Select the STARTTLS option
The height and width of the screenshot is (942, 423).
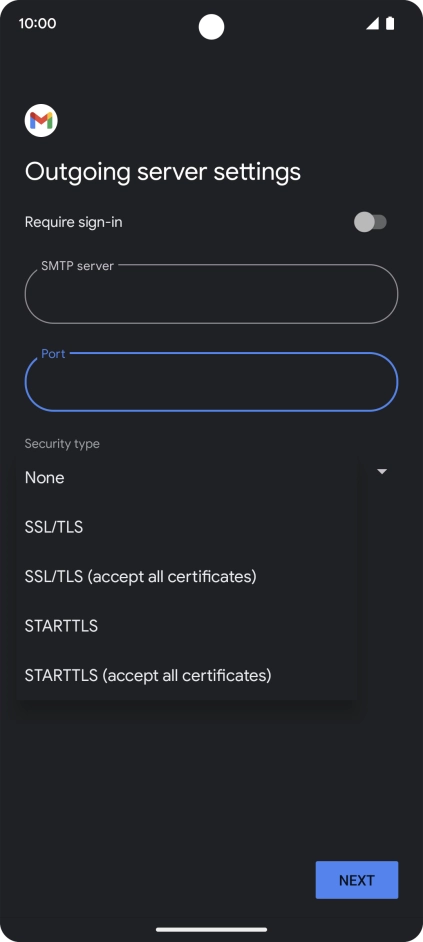(x=187, y=626)
